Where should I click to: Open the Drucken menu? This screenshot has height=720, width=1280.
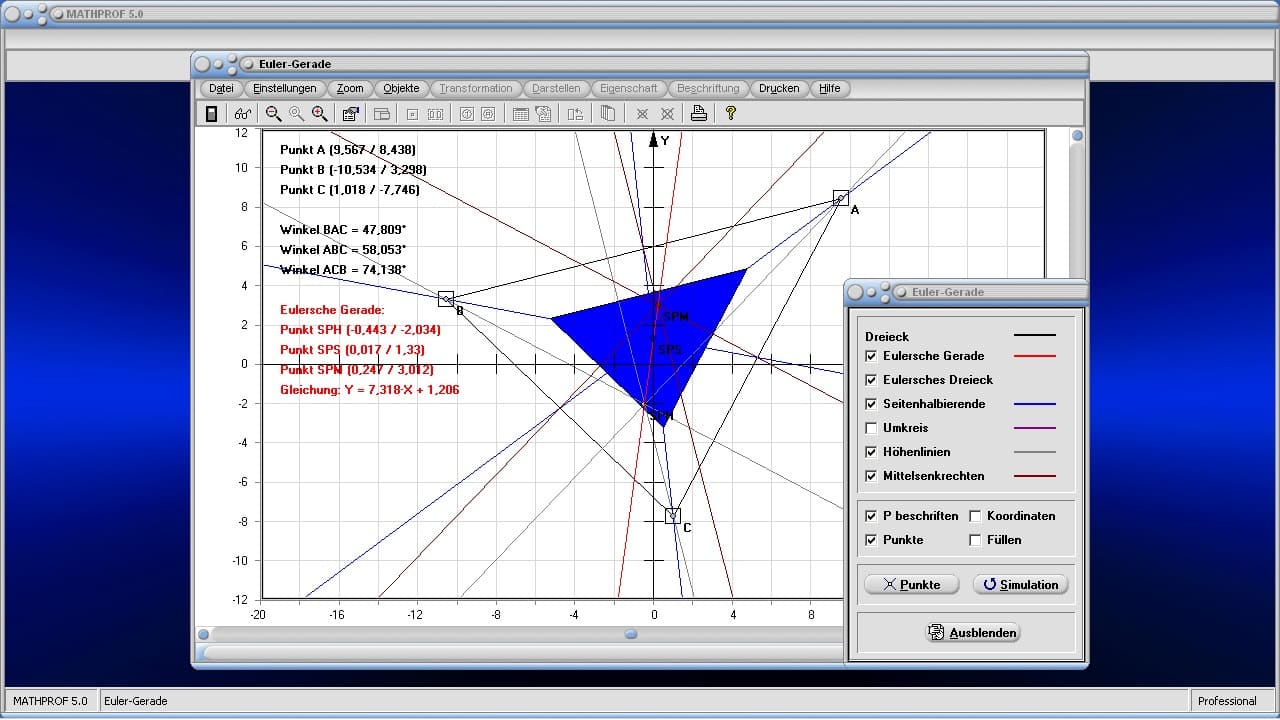(x=779, y=88)
